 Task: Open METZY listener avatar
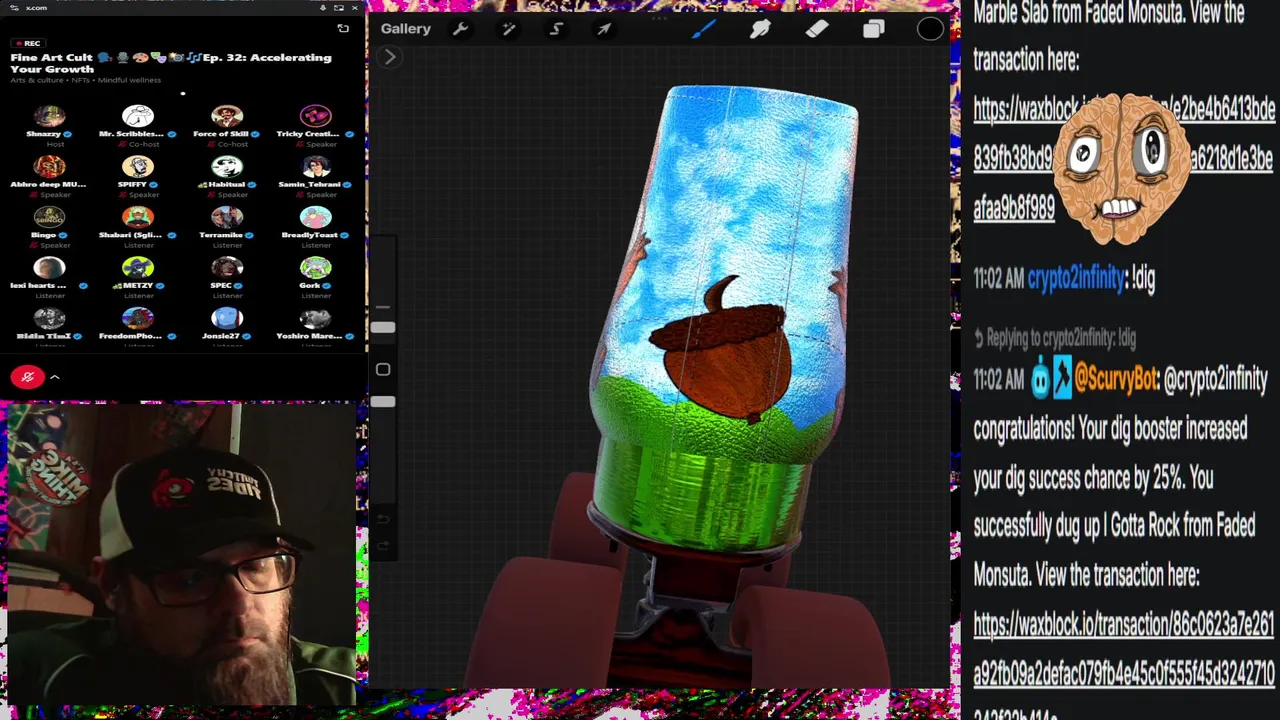click(138, 268)
